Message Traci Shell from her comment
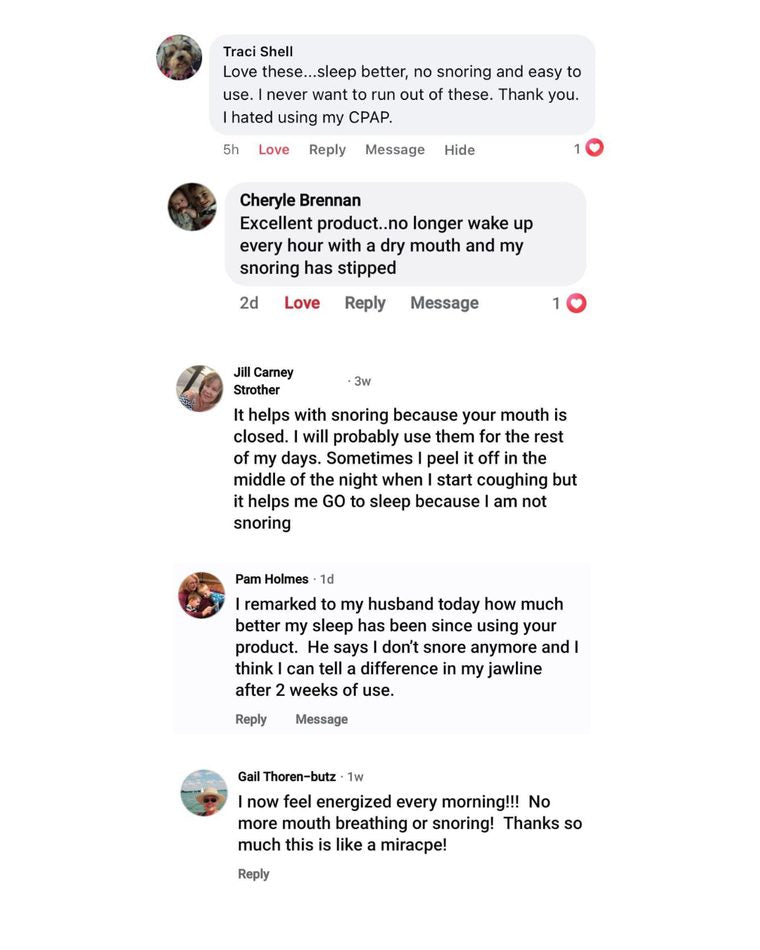The height and width of the screenshot is (950, 760). pos(395,150)
